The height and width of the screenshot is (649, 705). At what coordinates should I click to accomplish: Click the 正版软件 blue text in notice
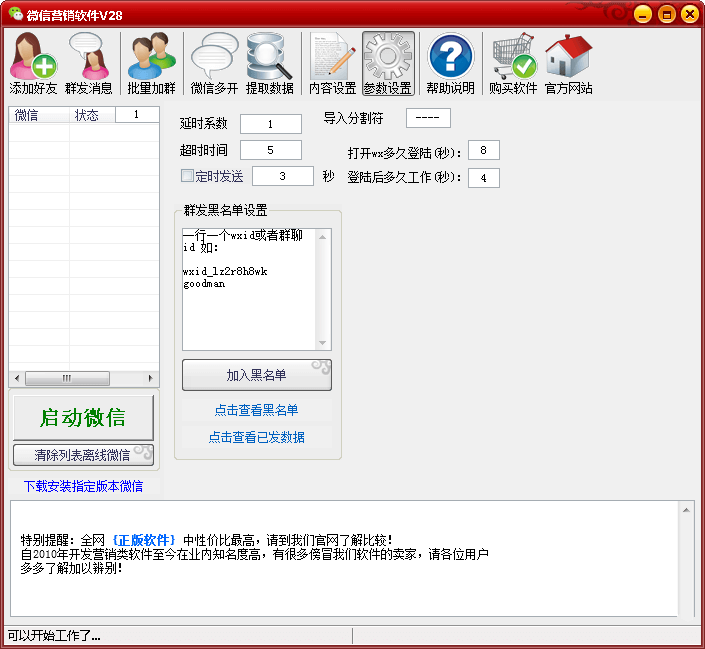[x=144, y=540]
